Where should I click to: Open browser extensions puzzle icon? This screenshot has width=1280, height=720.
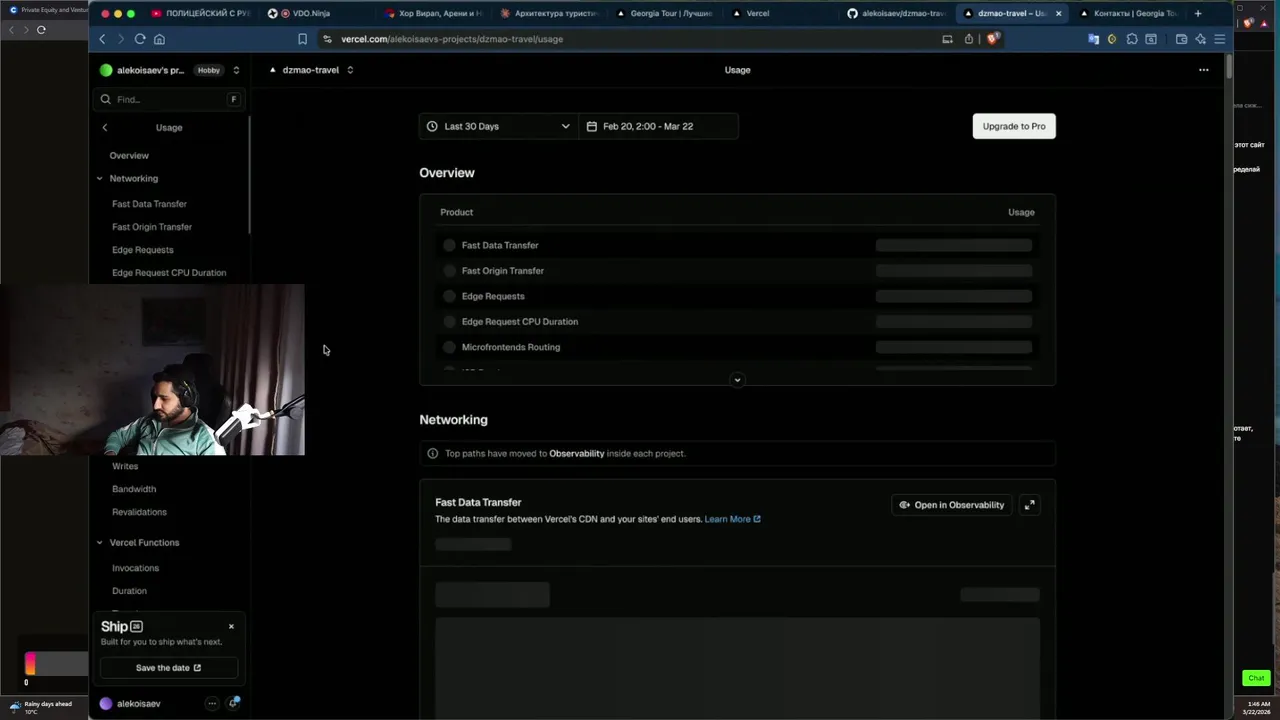(x=1132, y=39)
